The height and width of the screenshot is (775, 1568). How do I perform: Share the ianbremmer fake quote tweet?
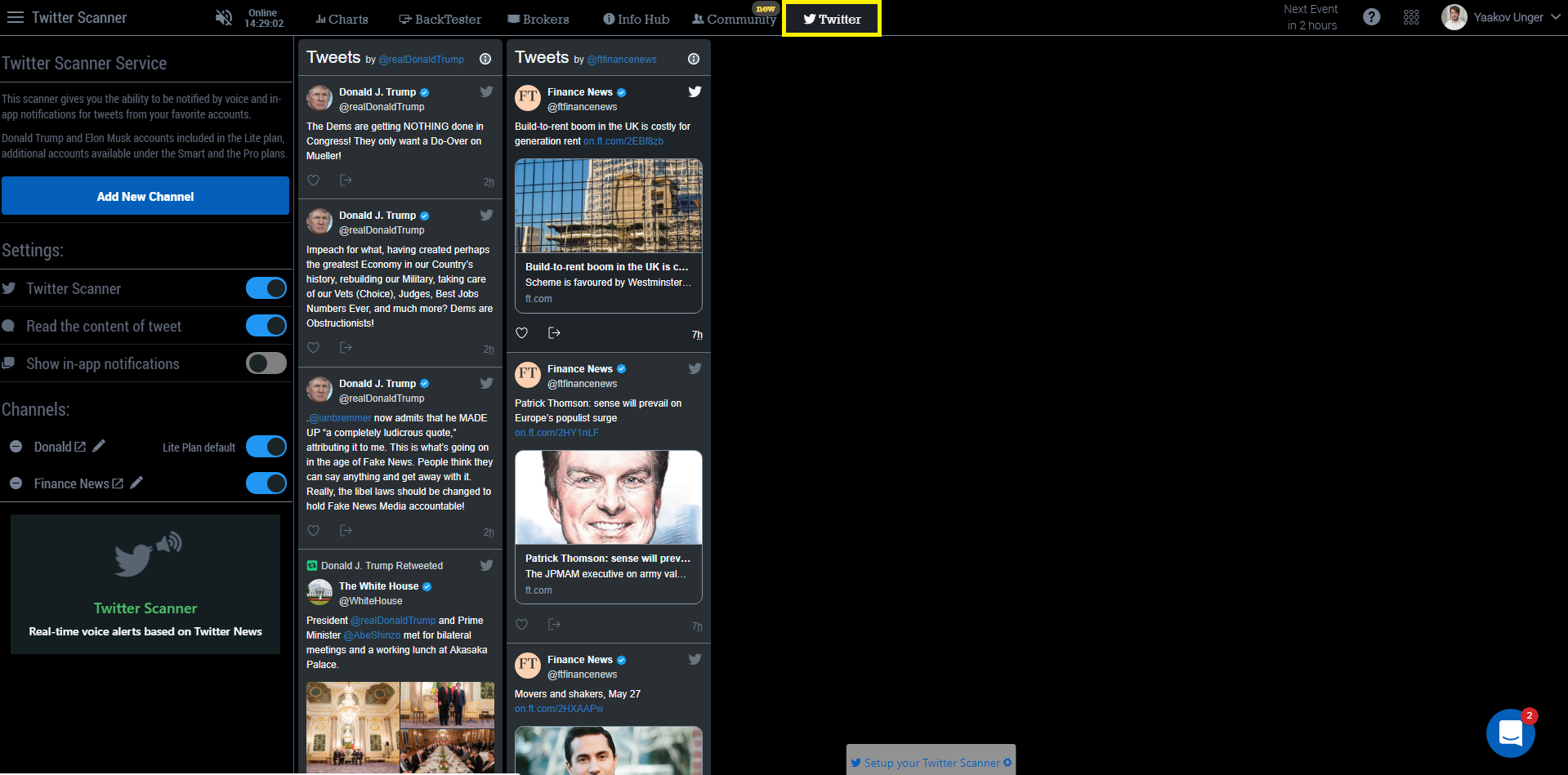(346, 530)
